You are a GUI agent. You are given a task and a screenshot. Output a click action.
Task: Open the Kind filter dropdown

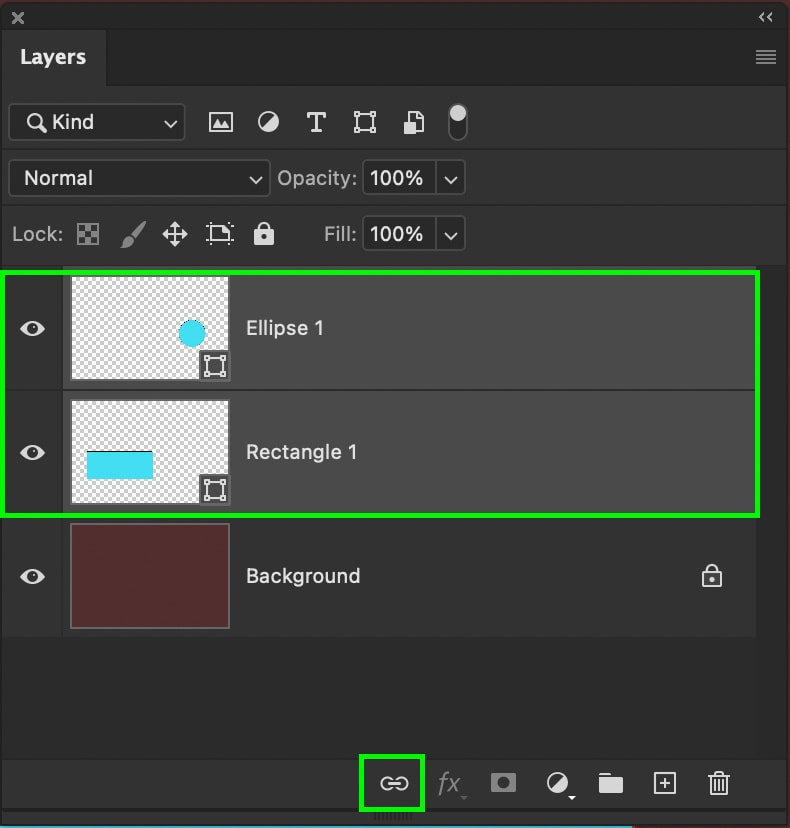click(x=97, y=122)
